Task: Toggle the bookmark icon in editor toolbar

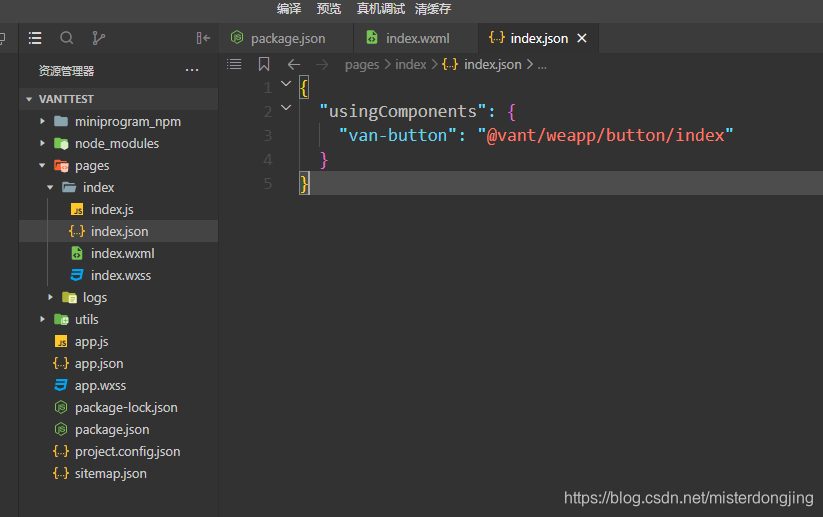Action: point(264,64)
